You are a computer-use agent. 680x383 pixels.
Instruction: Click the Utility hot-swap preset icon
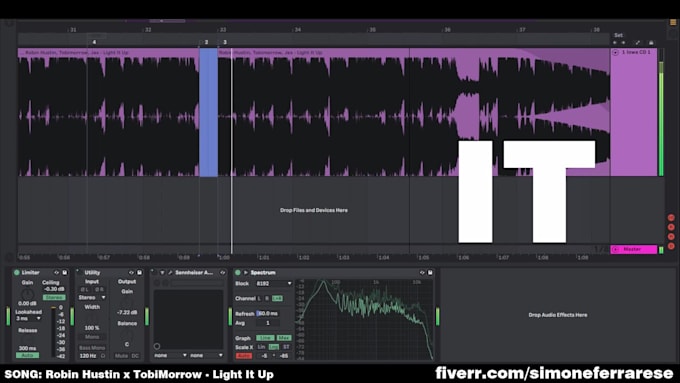[131, 272]
